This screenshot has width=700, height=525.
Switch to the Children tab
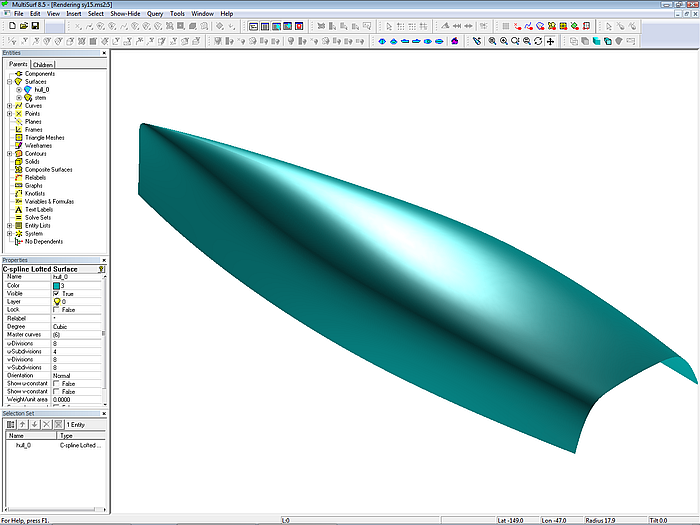tap(43, 64)
